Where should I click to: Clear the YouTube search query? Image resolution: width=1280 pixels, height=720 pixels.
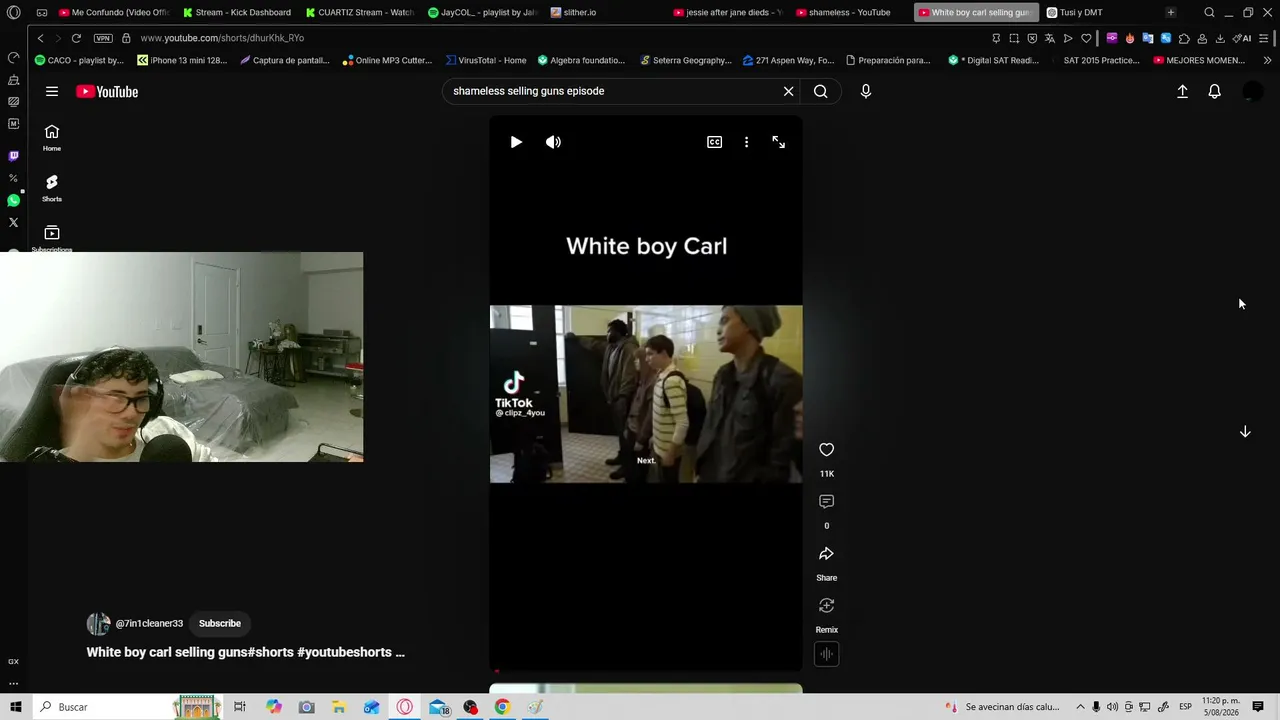[x=788, y=91]
